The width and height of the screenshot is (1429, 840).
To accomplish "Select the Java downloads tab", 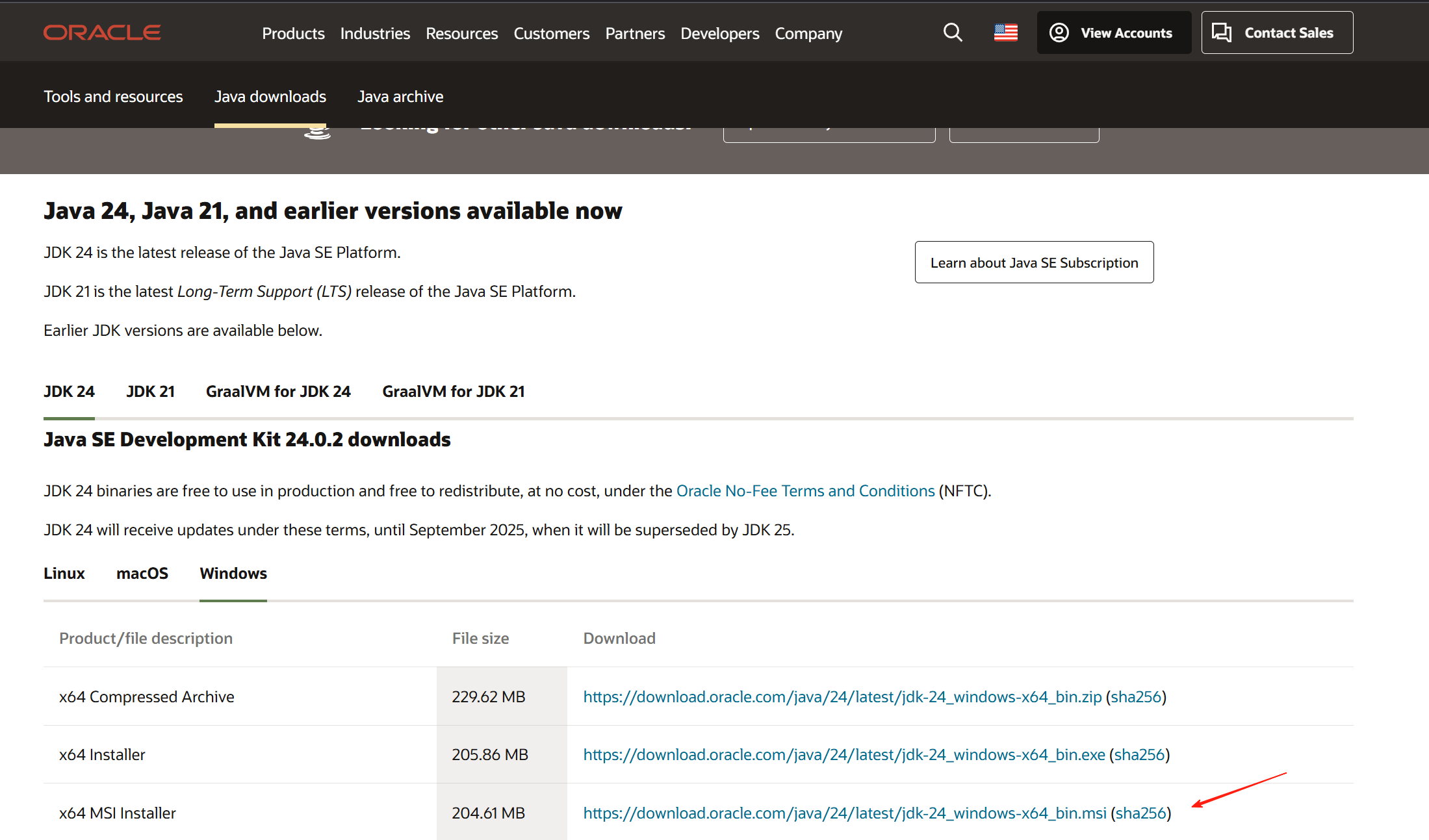I will [270, 96].
